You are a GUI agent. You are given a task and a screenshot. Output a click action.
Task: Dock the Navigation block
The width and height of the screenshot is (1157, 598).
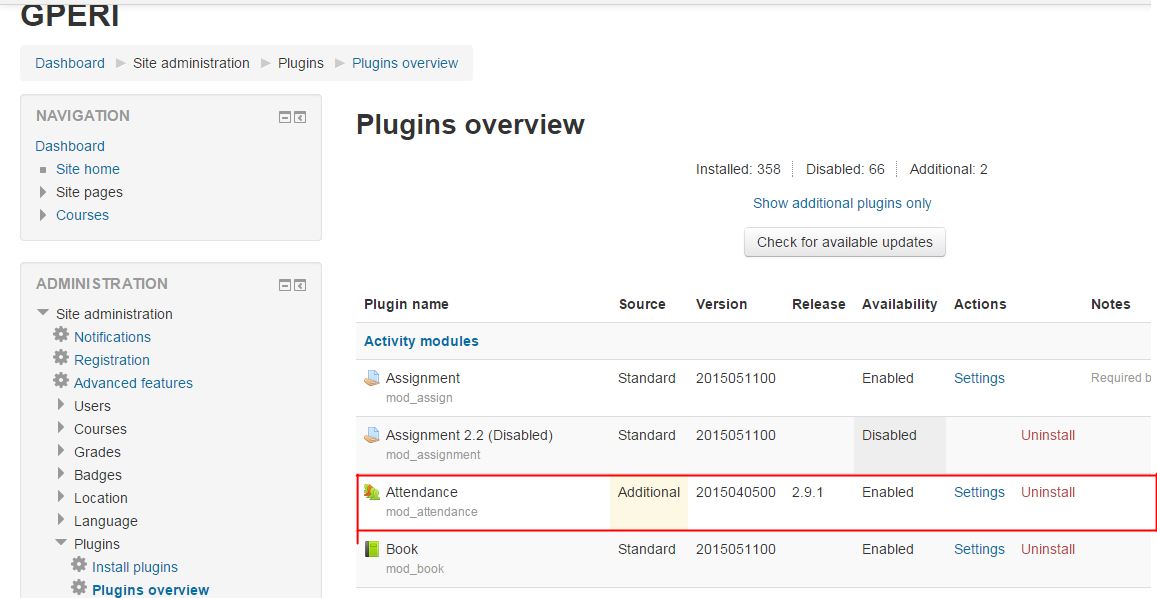pos(300,117)
